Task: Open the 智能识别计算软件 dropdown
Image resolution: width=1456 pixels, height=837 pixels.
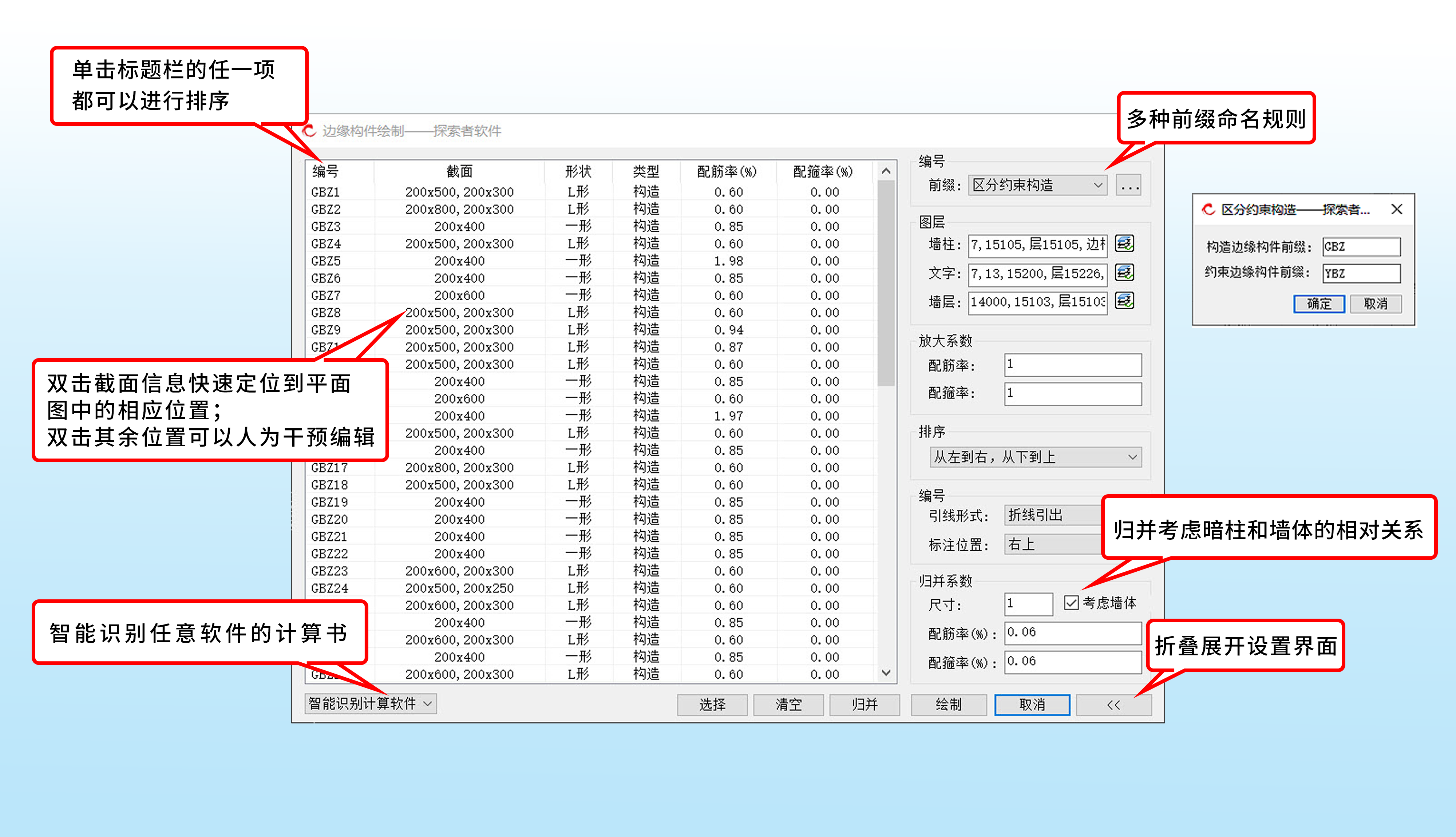Action: coord(369,704)
